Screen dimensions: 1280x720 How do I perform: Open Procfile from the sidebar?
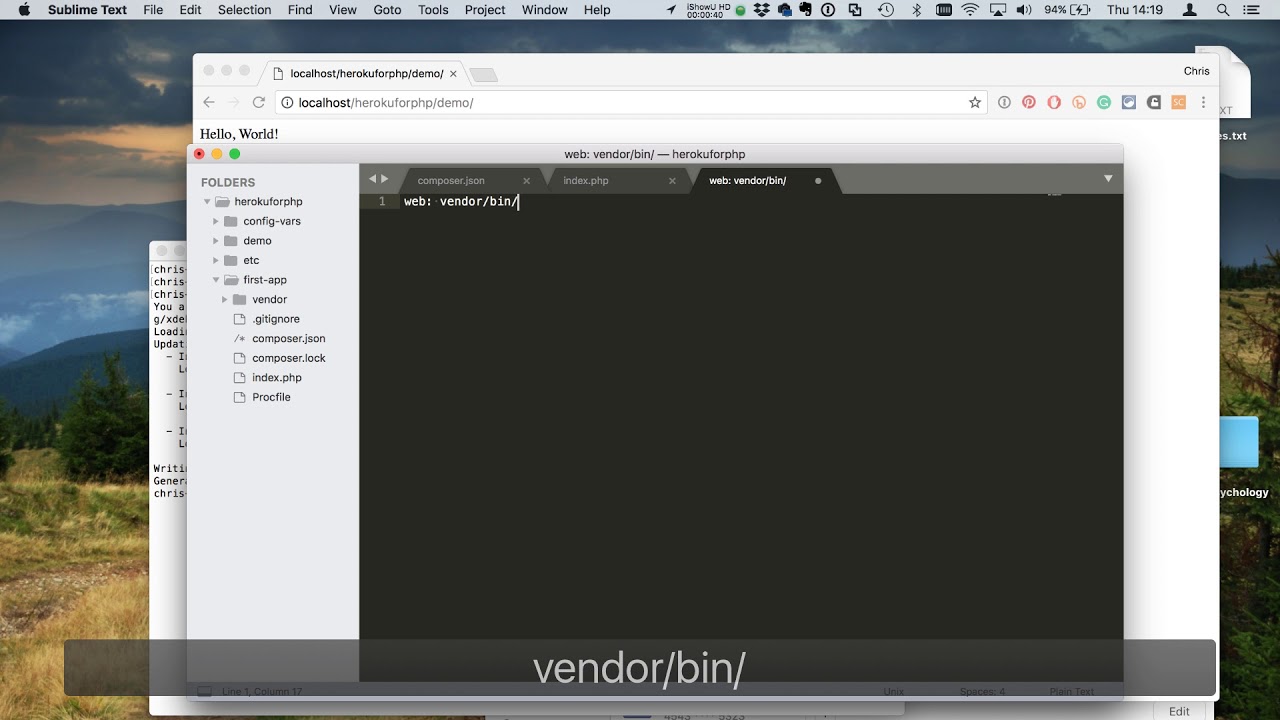point(271,397)
